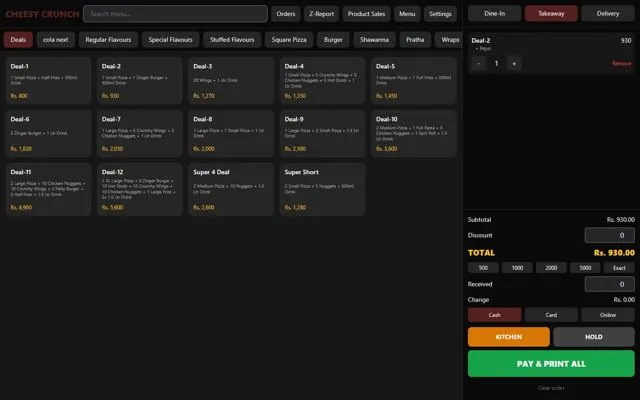The width and height of the screenshot is (640, 400).
Task: Open Settings
Action: pos(440,14)
